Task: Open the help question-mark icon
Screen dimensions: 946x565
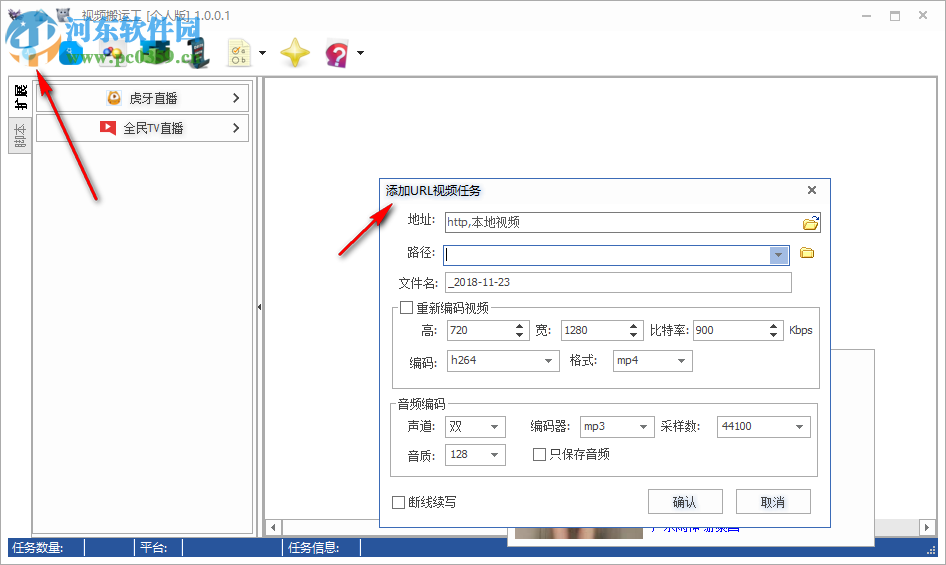Action: point(337,53)
